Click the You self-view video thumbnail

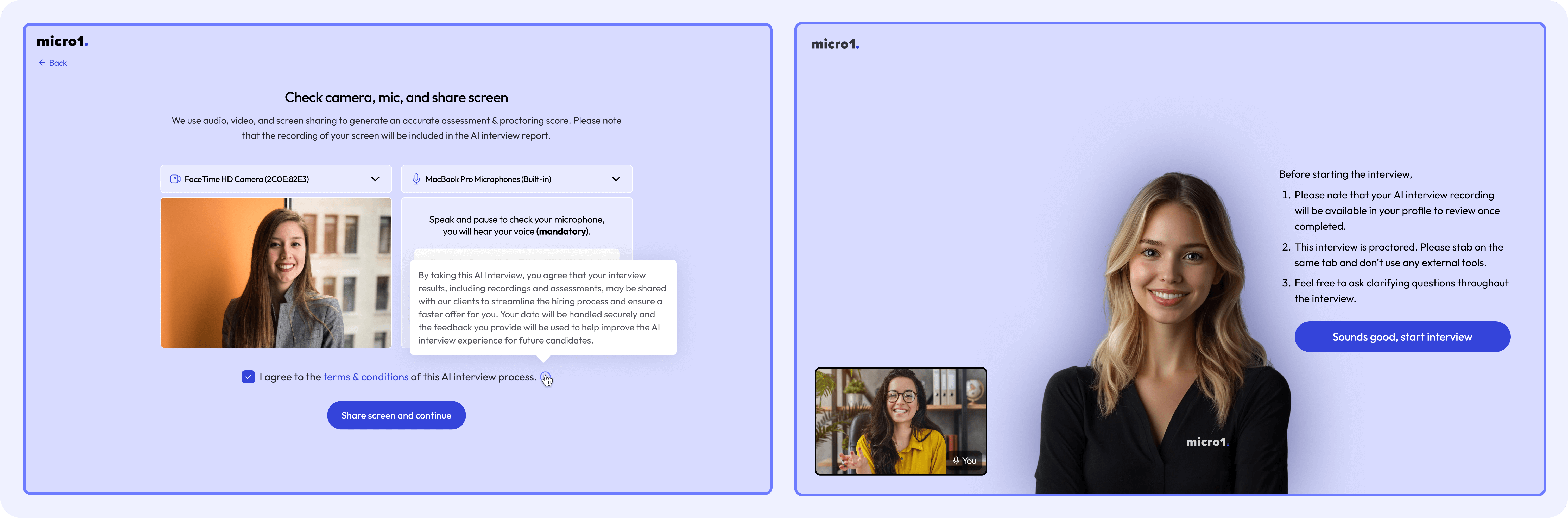(900, 421)
